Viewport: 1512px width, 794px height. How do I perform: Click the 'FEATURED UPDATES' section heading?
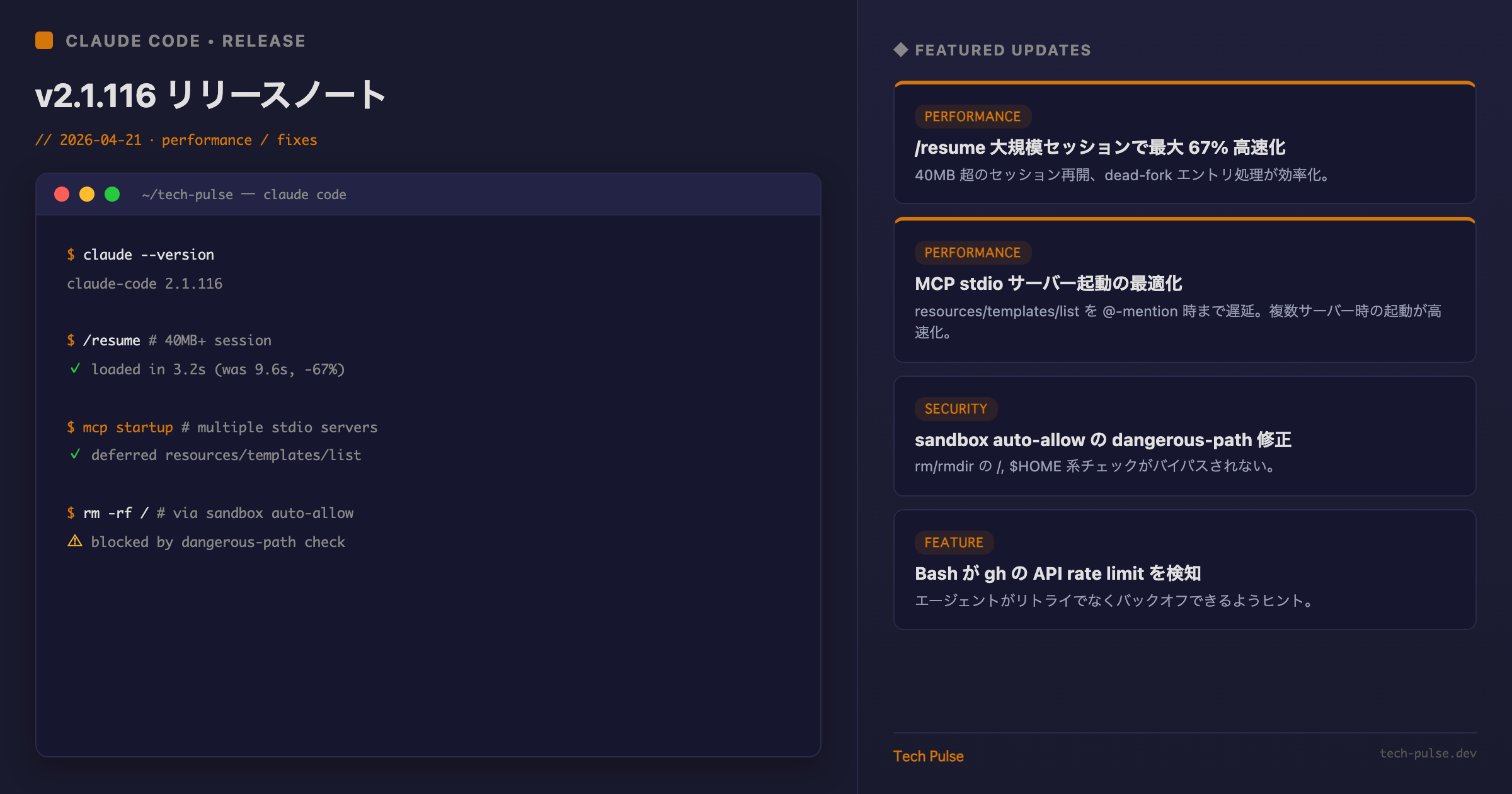click(x=1003, y=50)
